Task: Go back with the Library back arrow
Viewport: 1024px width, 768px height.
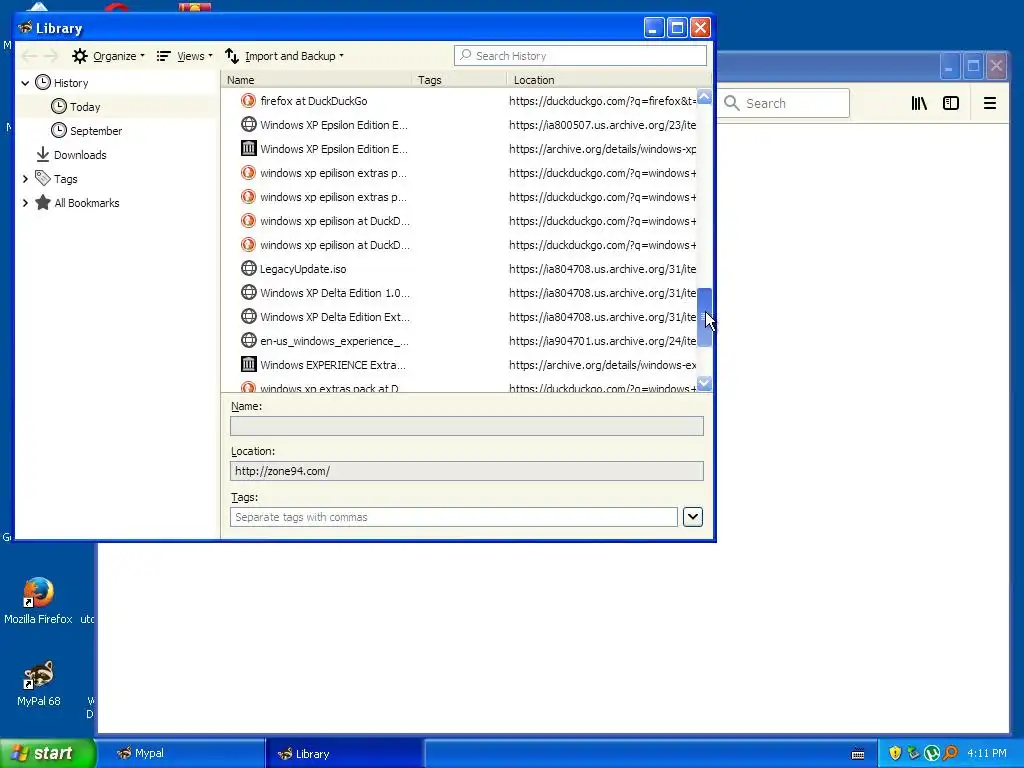Action: tap(29, 56)
